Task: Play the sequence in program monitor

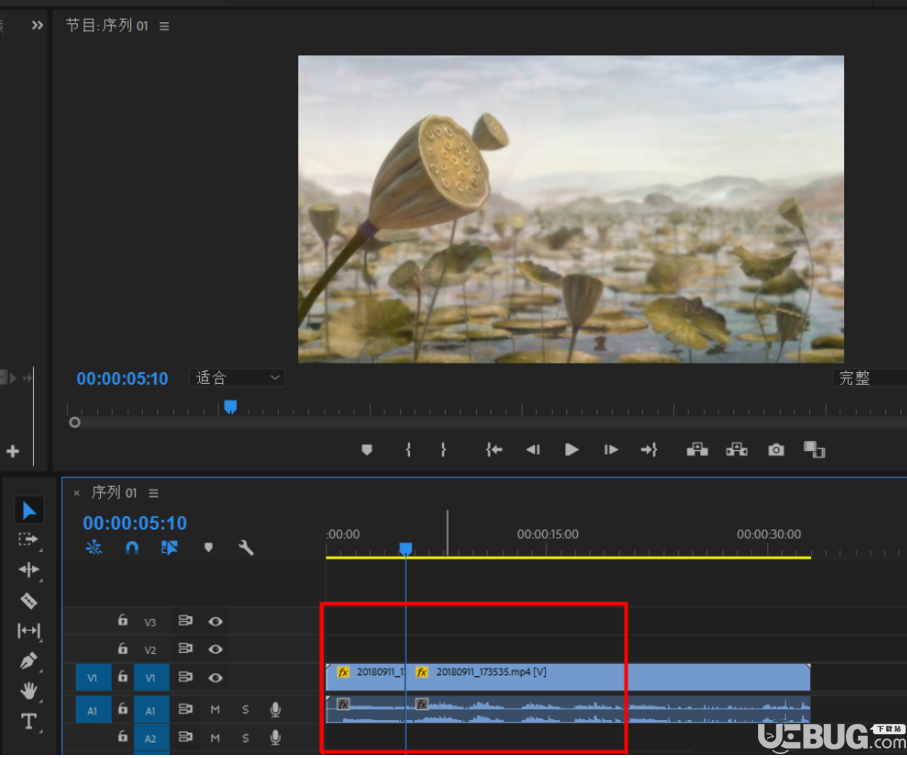Action: tap(572, 450)
